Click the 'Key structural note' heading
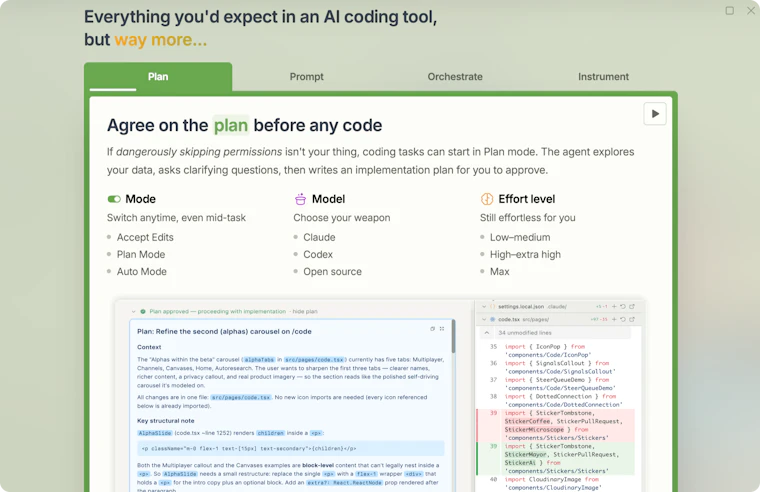Image resolution: width=760 pixels, height=492 pixels. [x=166, y=421]
